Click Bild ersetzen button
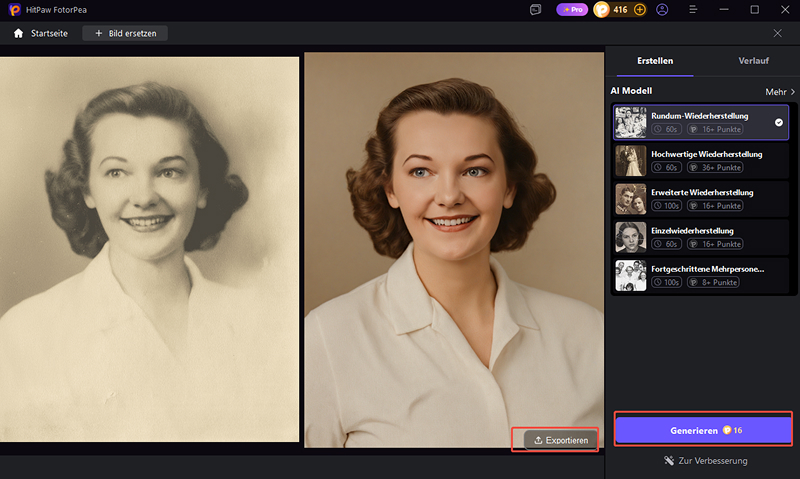 tap(125, 33)
